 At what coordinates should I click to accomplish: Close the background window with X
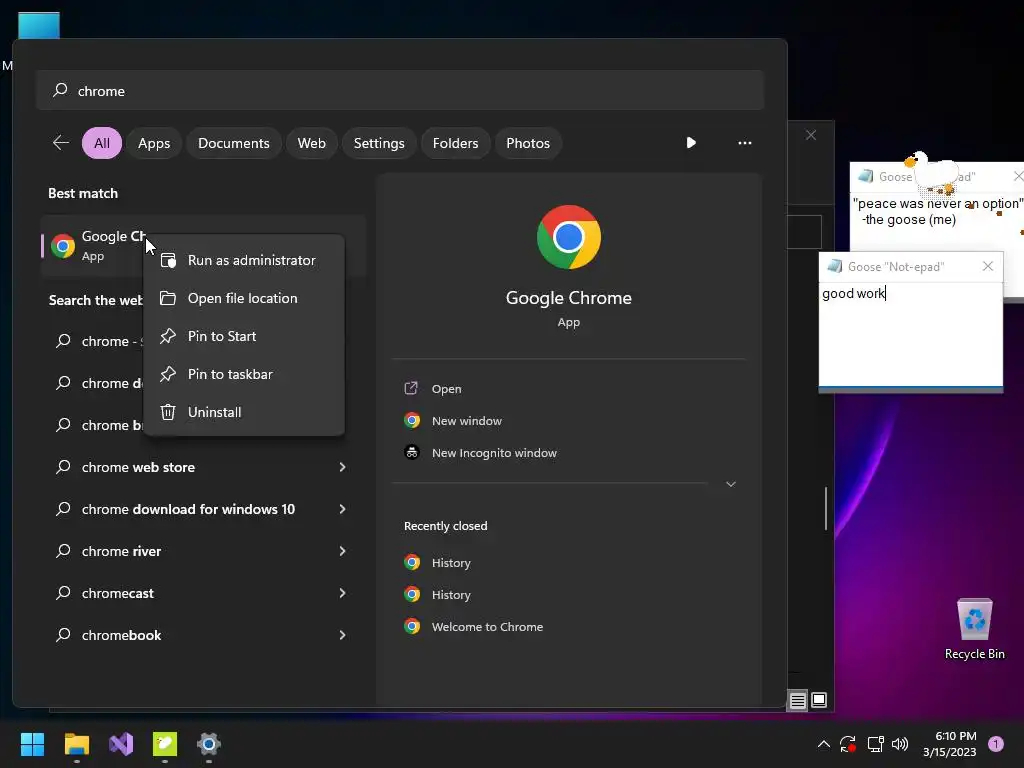[x=810, y=135]
